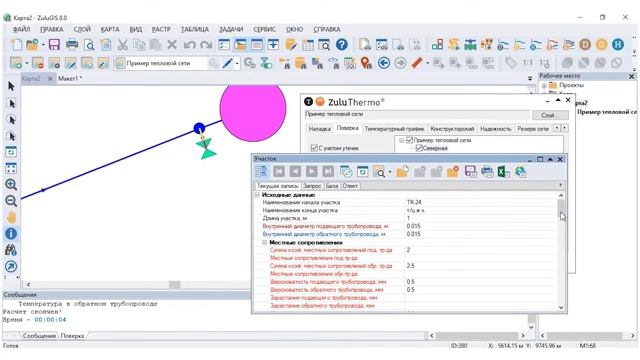Click the green valve icon in the top toolbar
Viewport: 640px width, 360px height.
470,44
